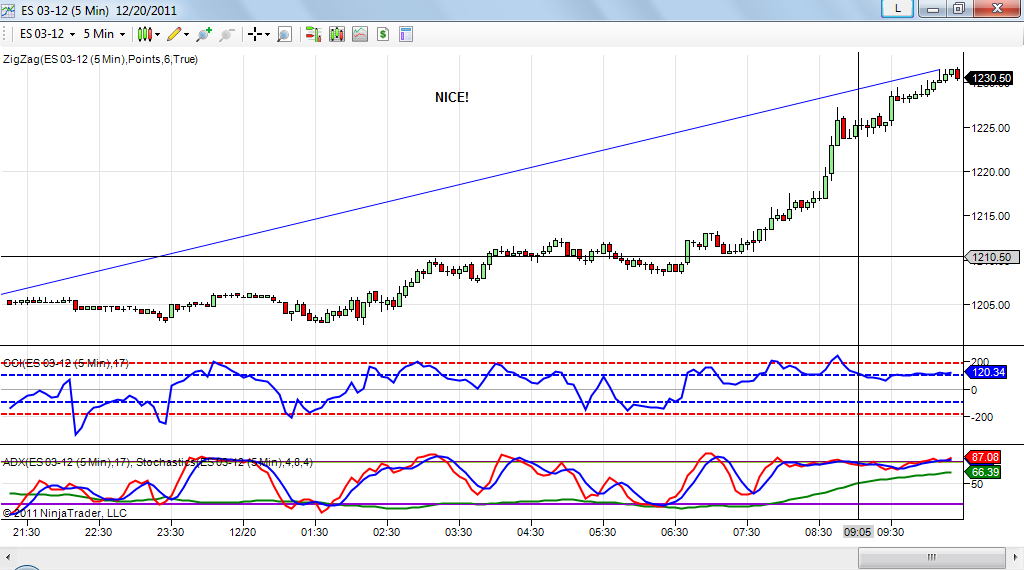Click the scrollbar left arrow
1024x570 pixels.
click(8, 558)
